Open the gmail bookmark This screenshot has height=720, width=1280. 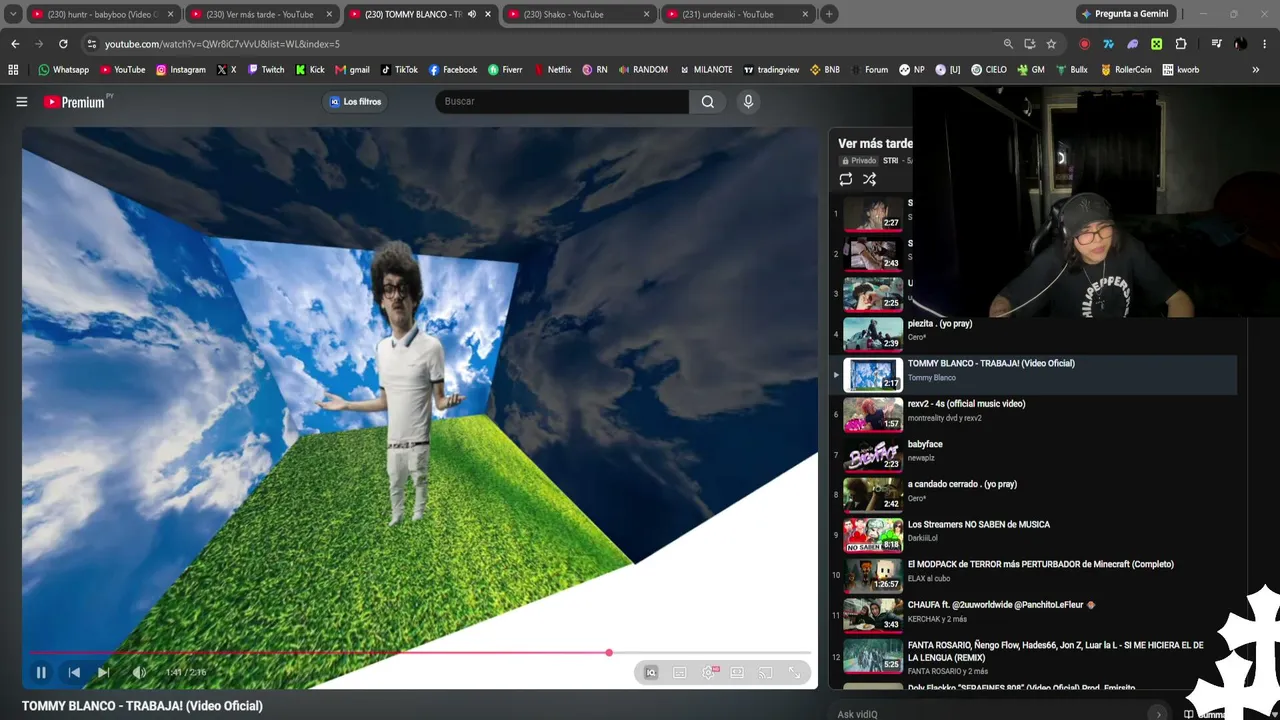coord(352,70)
